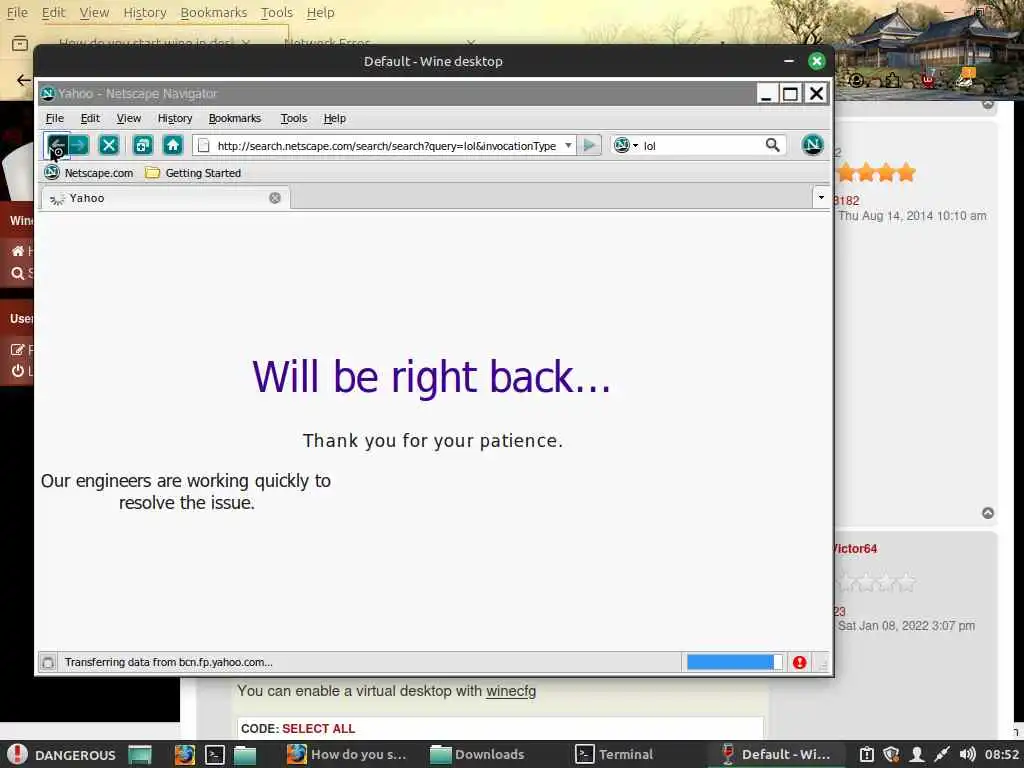Image resolution: width=1024 pixels, height=768 pixels.
Task: Click forum scroll-to-top arrow near Victor64 post
Action: (x=988, y=513)
